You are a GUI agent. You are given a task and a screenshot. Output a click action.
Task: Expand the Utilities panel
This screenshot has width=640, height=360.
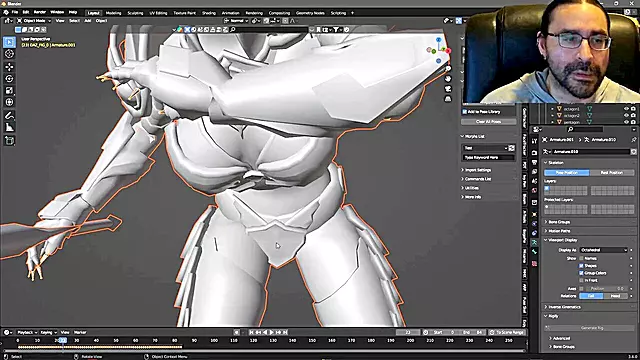pyautogui.click(x=470, y=188)
